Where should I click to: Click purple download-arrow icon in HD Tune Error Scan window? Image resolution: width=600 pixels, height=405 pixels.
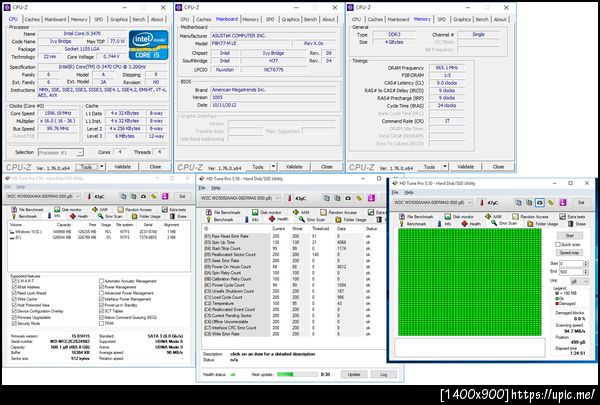(562, 202)
